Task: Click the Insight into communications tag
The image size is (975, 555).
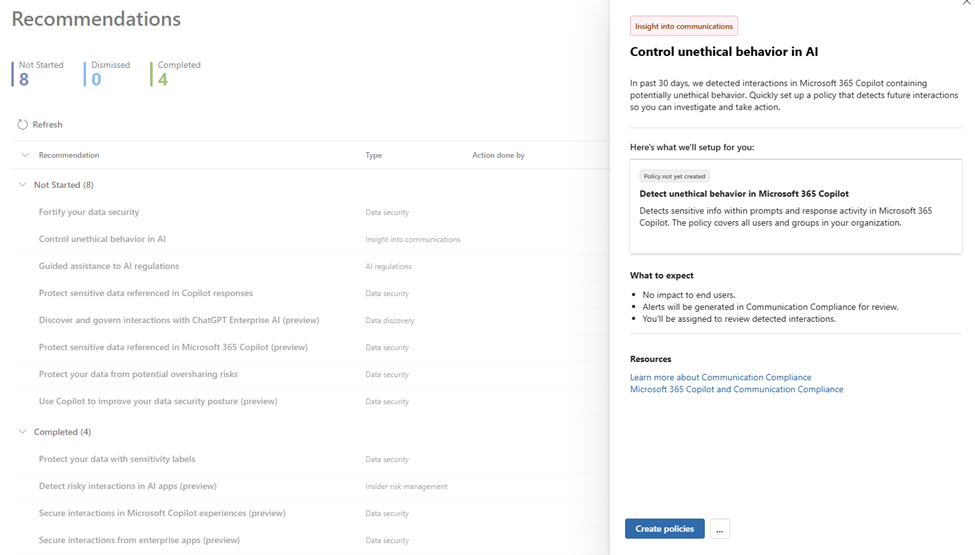Action: pos(684,26)
